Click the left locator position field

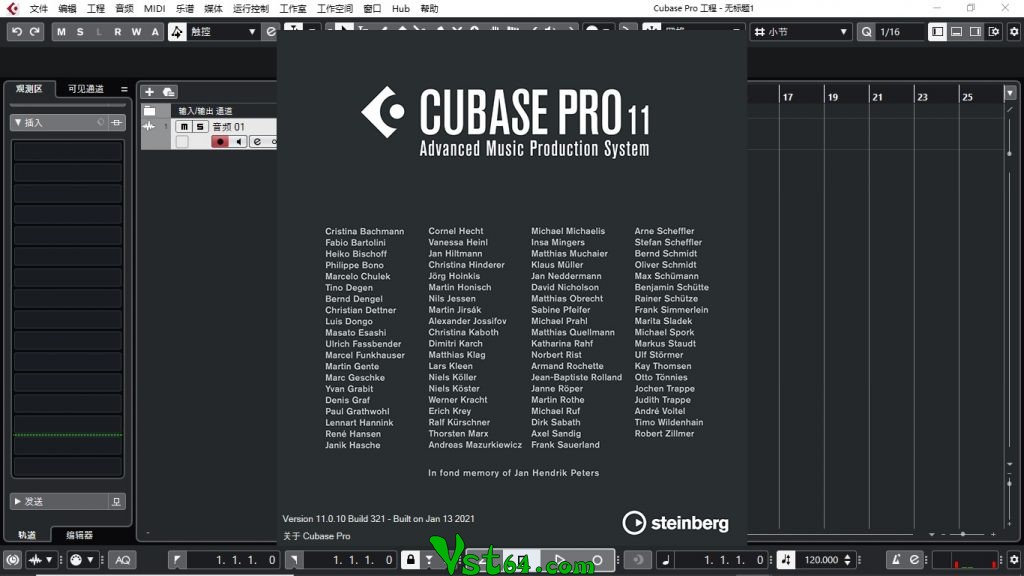(232, 560)
